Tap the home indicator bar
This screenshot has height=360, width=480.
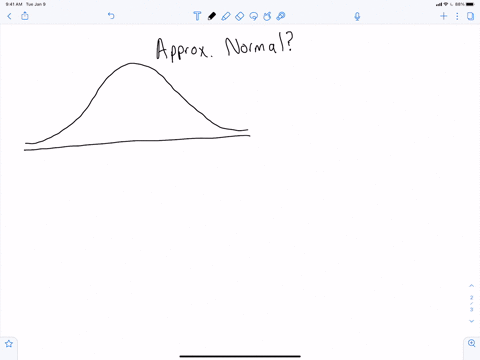(240, 356)
